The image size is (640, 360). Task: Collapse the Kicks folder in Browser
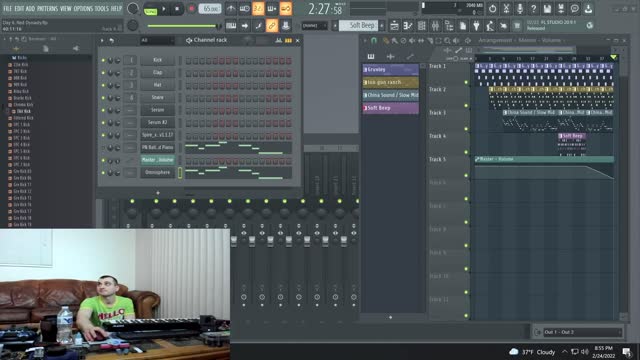coord(20,58)
